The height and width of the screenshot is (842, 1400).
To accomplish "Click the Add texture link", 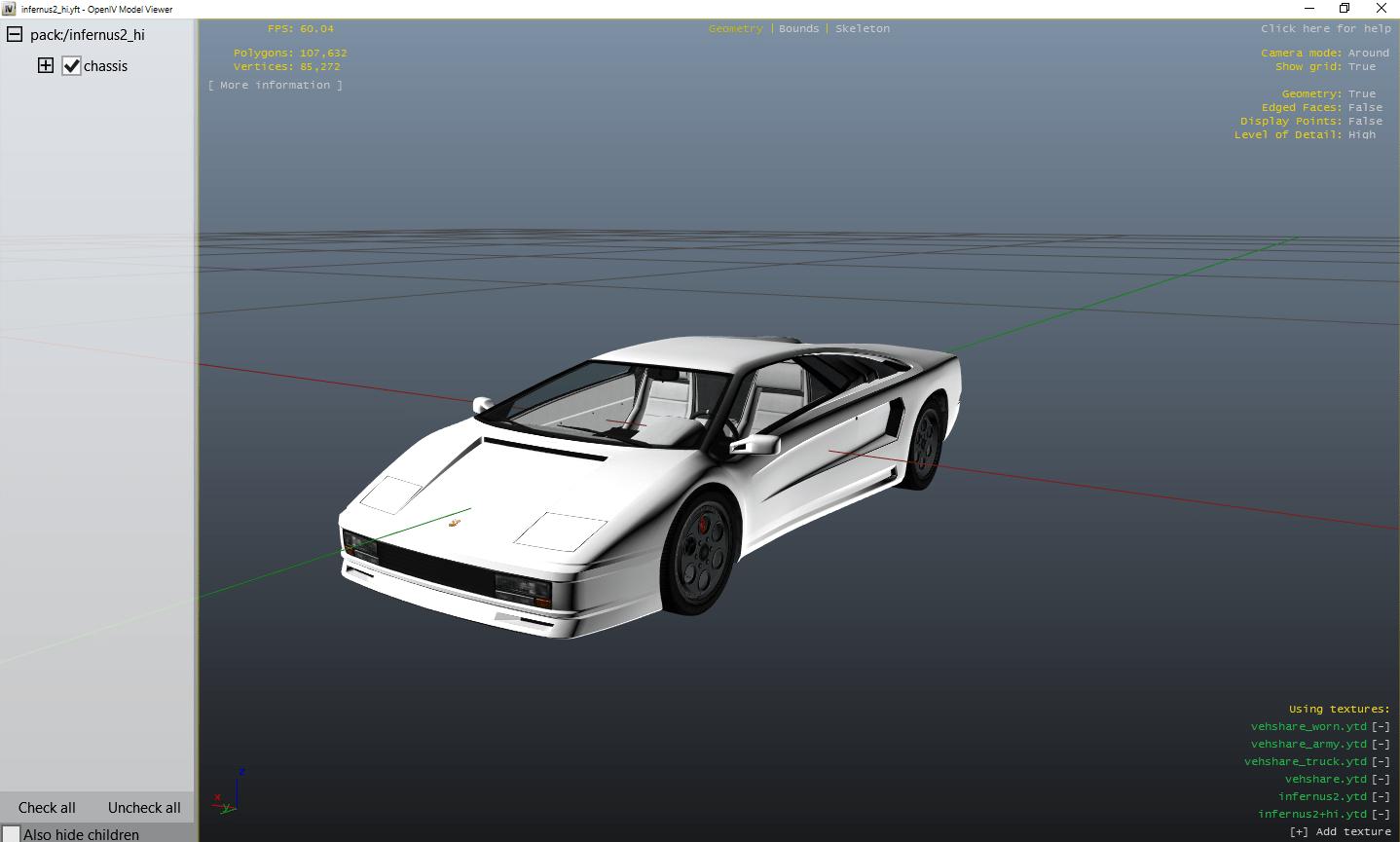I will (x=1340, y=831).
